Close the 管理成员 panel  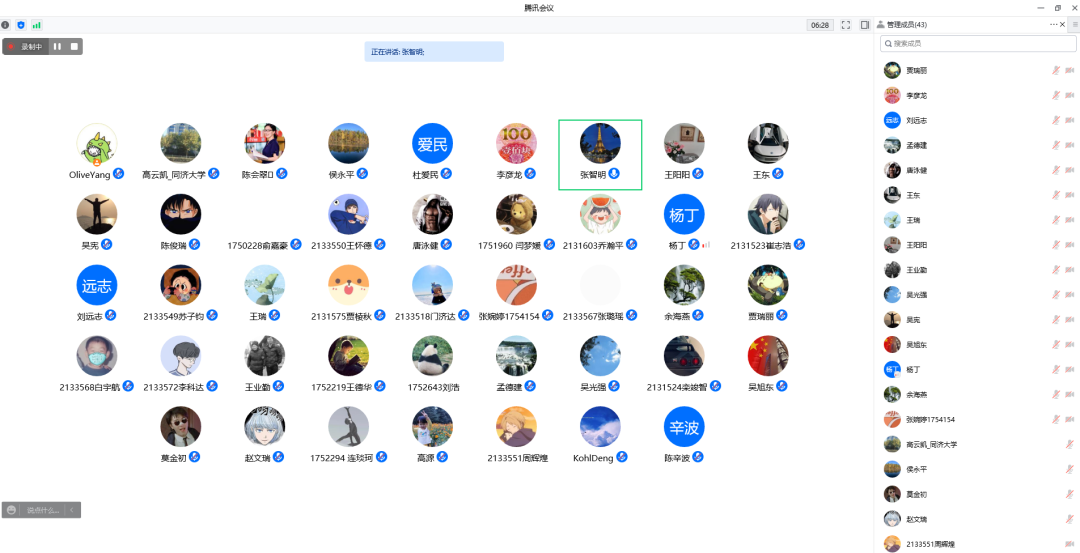point(1062,24)
